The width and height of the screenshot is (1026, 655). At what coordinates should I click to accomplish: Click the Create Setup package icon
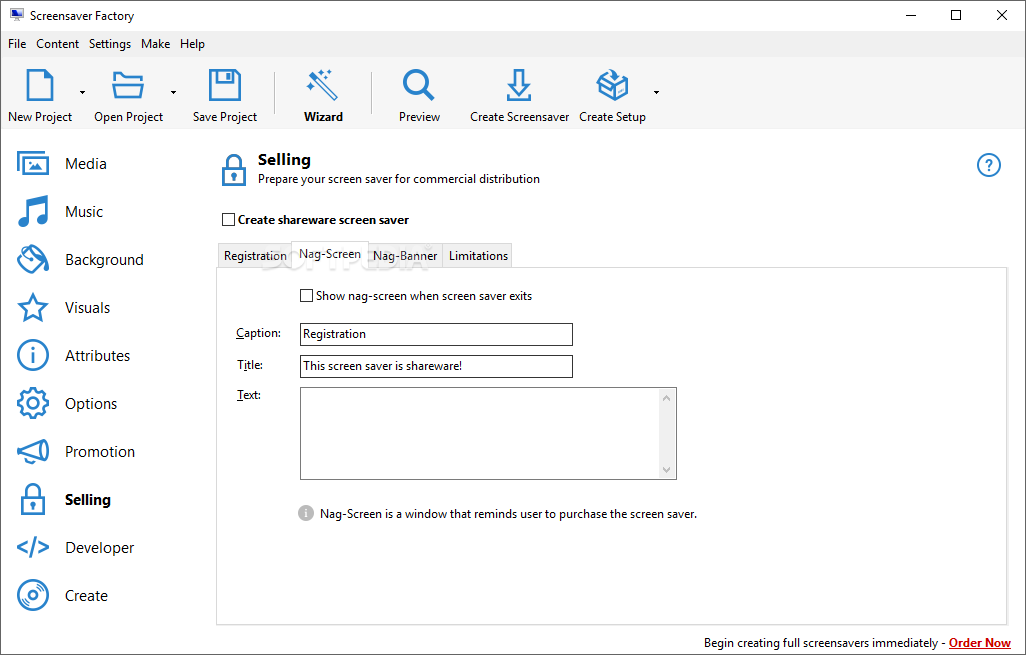point(612,85)
